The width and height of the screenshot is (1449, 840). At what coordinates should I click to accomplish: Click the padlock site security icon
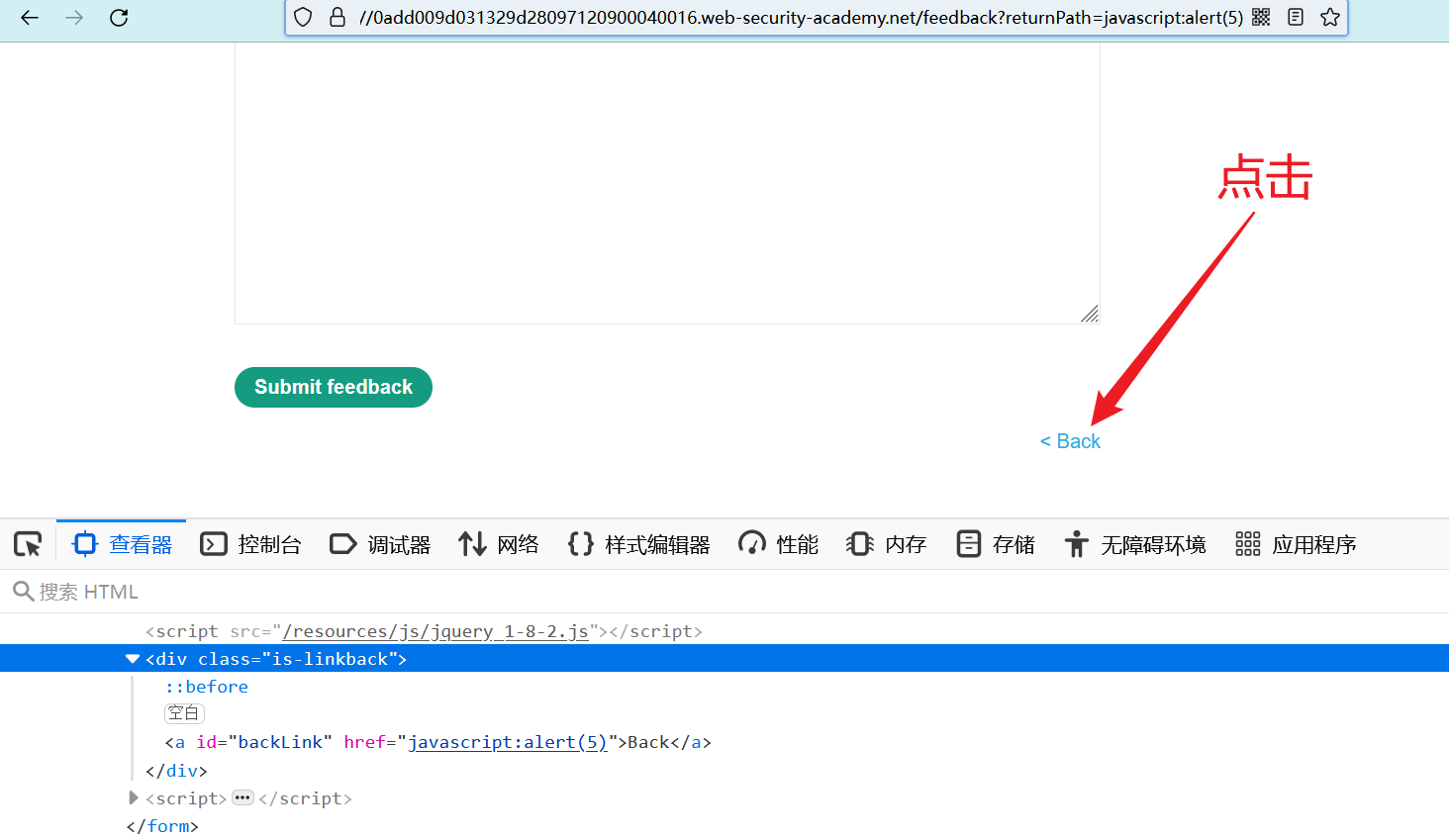point(338,18)
